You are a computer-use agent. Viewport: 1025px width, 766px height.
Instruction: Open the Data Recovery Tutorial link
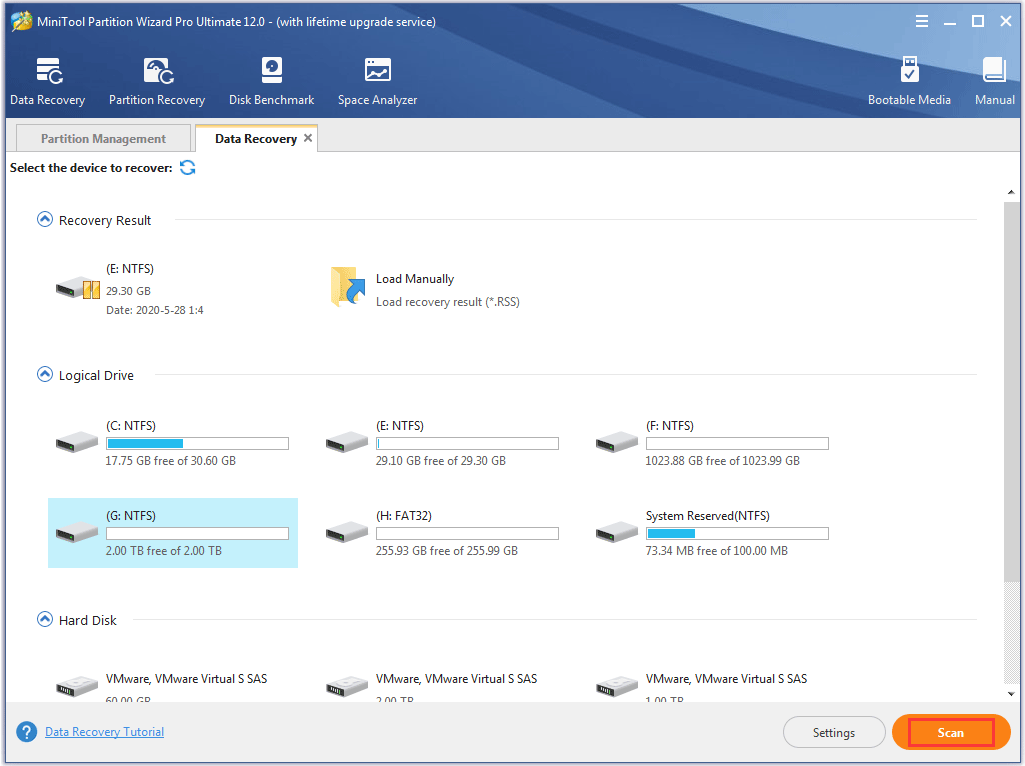click(x=104, y=731)
